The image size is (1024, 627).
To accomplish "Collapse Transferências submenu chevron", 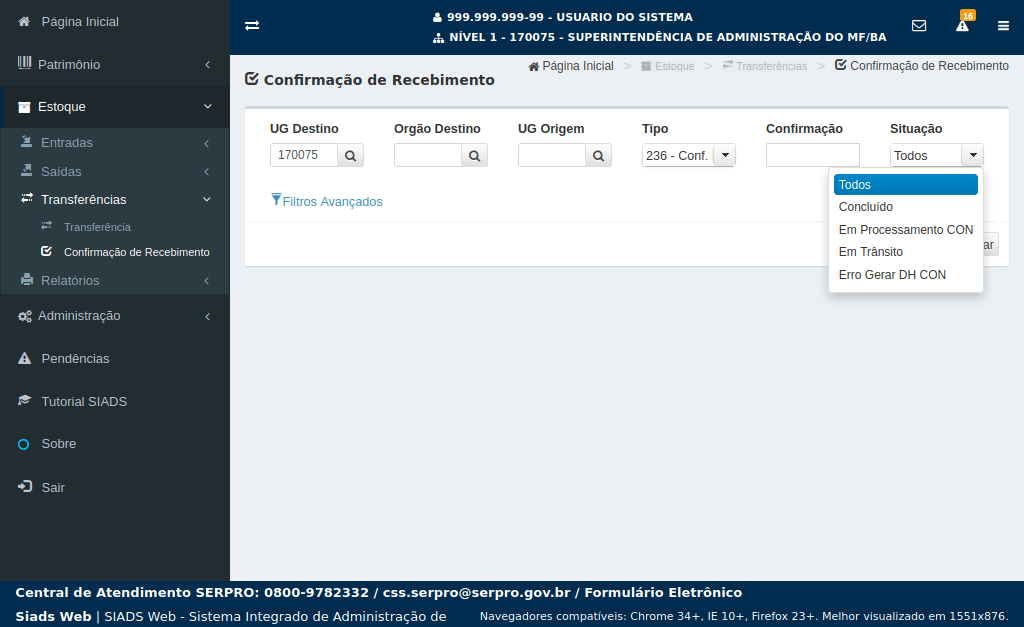I will pos(207,199).
